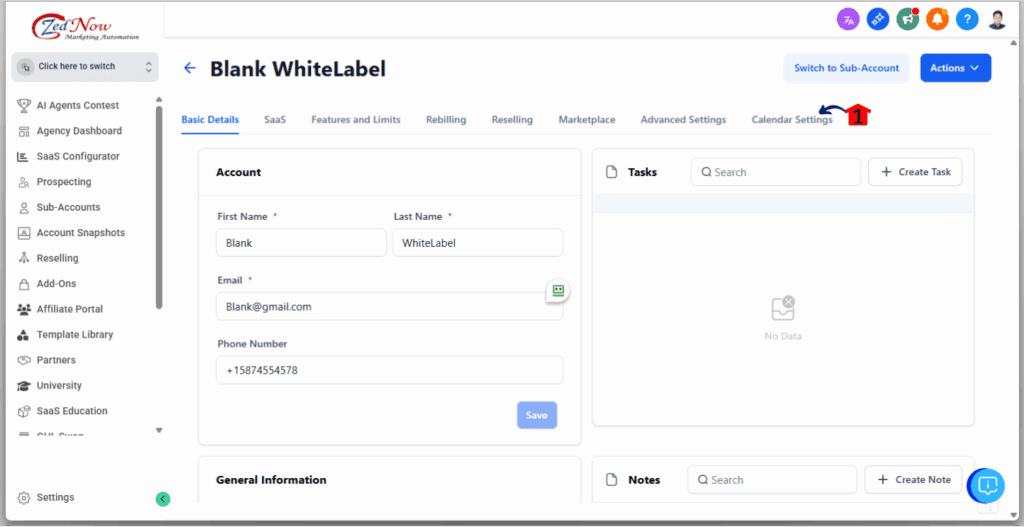Viewport: 1024px width, 527px height.
Task: Click the Save button
Action: pos(537,415)
